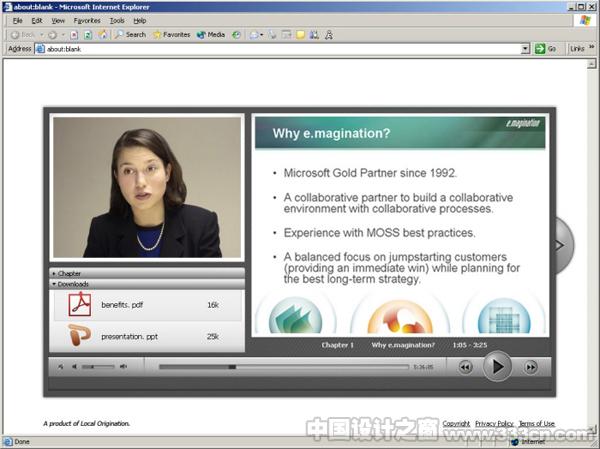
Task: Click the Refresh page icon
Action: tap(88, 35)
